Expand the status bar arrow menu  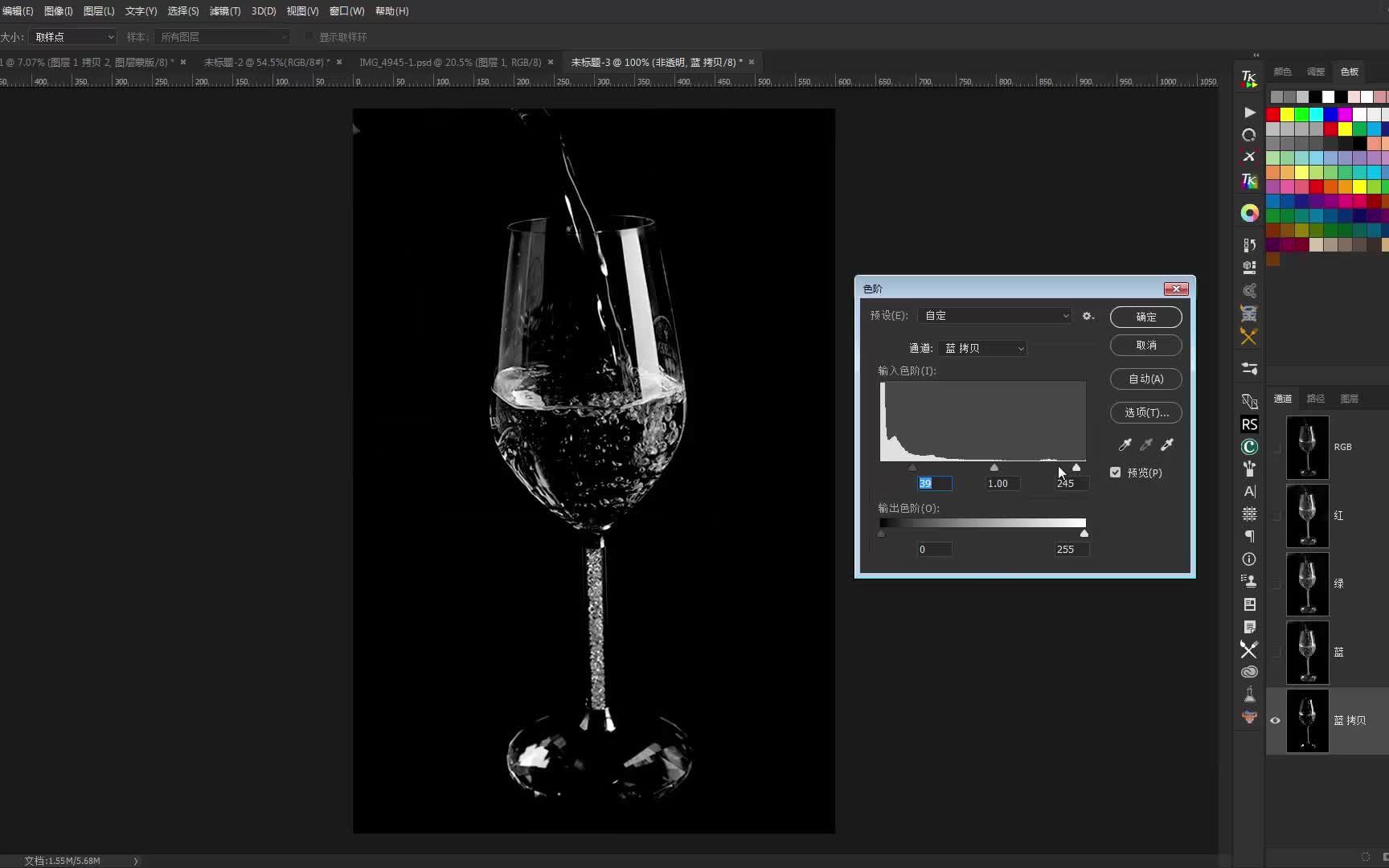[x=135, y=861]
